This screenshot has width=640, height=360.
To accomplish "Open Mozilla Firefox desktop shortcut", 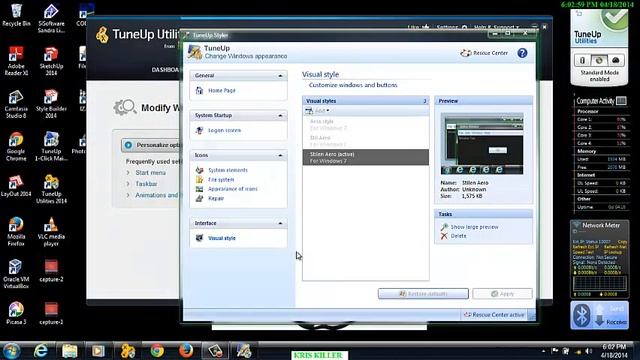I will (x=16, y=231).
